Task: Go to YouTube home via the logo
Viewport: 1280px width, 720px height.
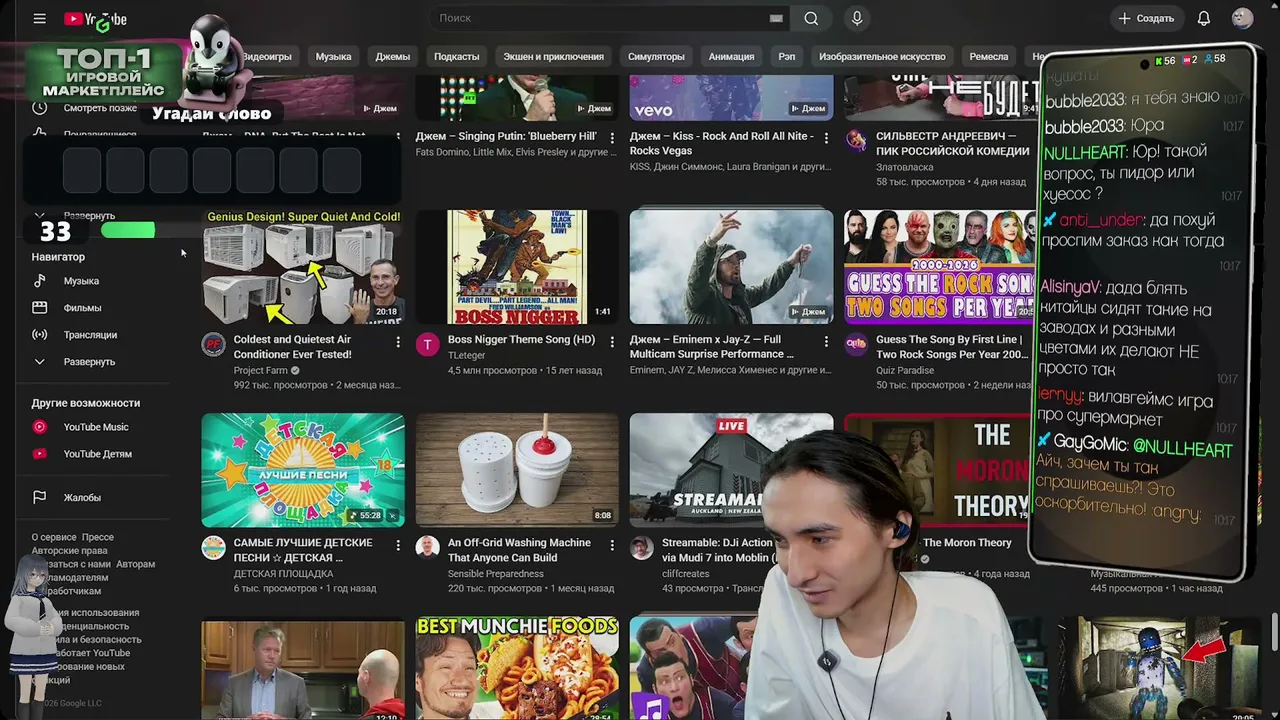Action: click(x=95, y=19)
